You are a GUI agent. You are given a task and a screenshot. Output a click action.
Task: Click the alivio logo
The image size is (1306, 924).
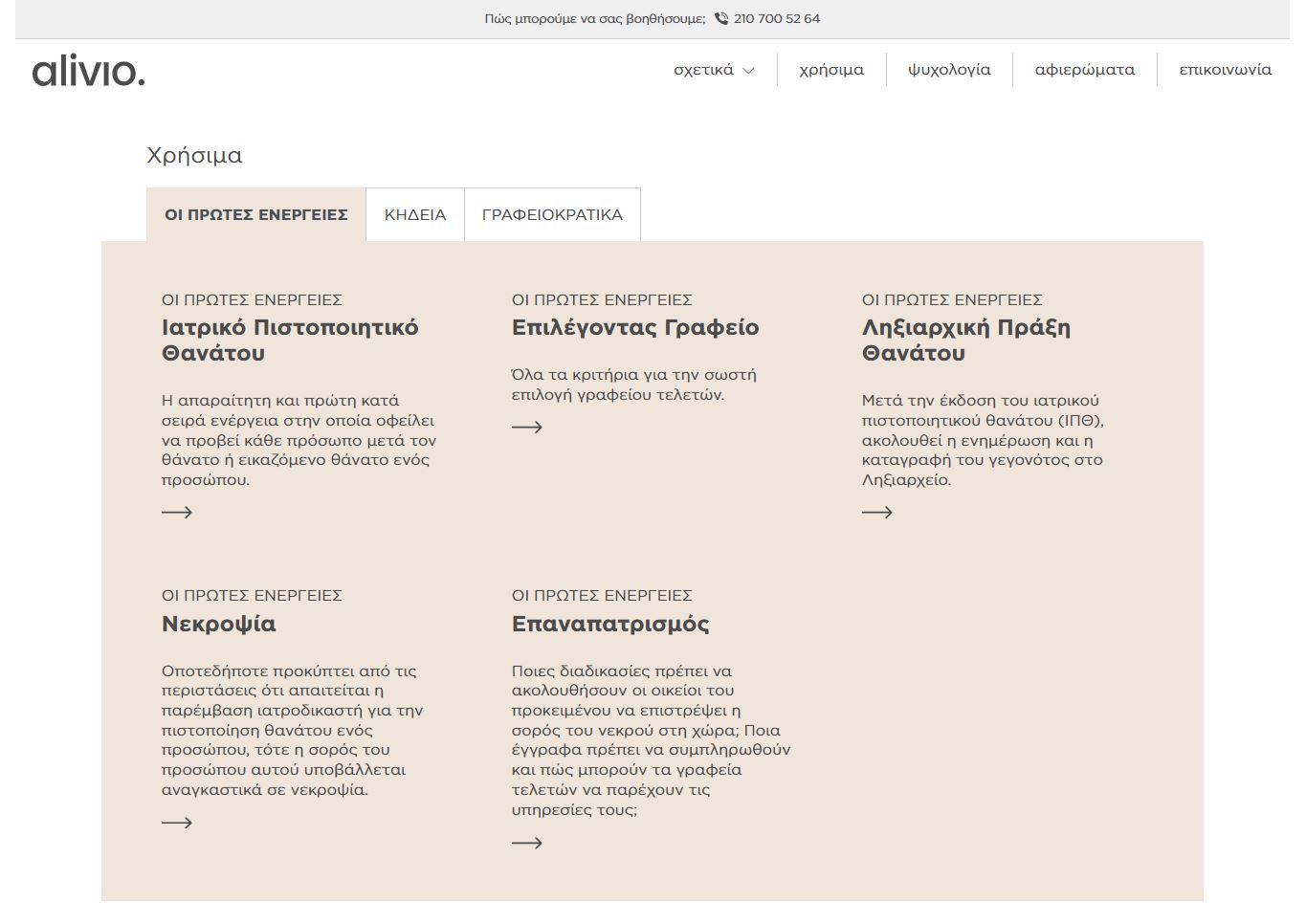pos(88,72)
